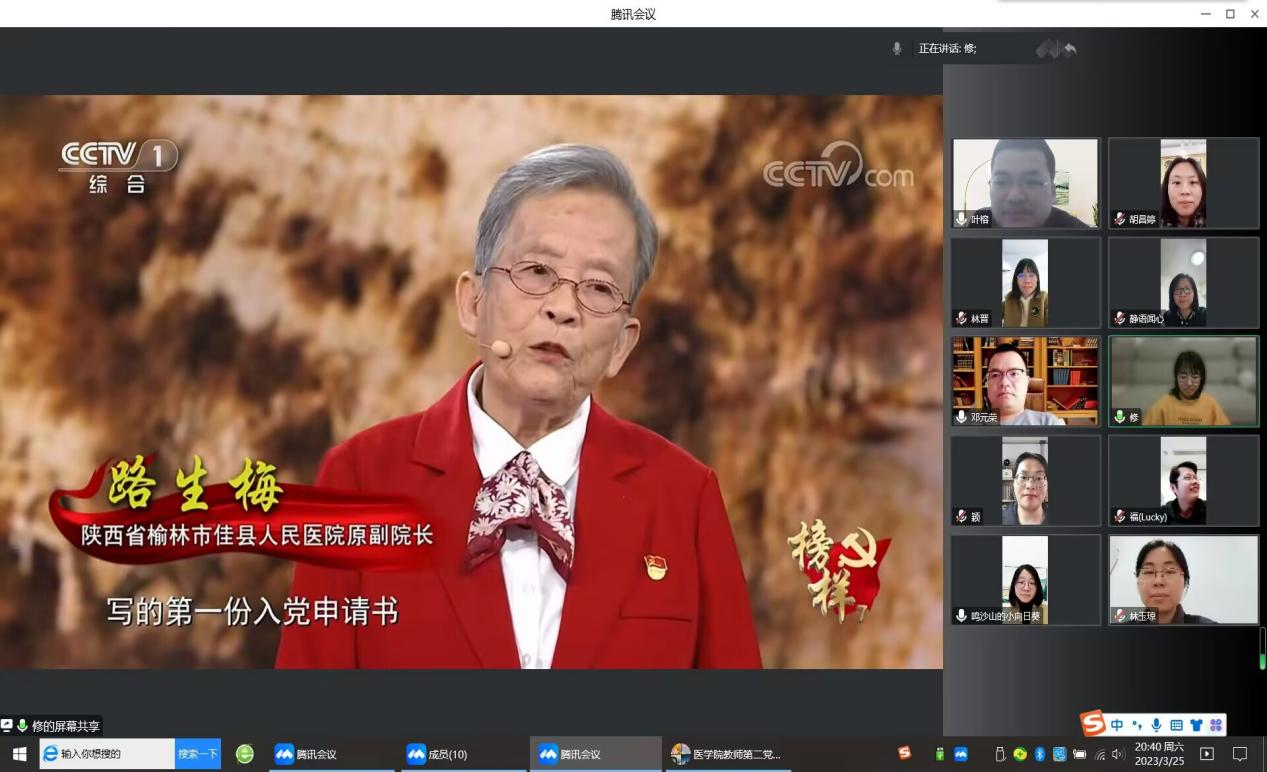Toggle punctuation mode in Sogou toolbar

tap(1137, 725)
